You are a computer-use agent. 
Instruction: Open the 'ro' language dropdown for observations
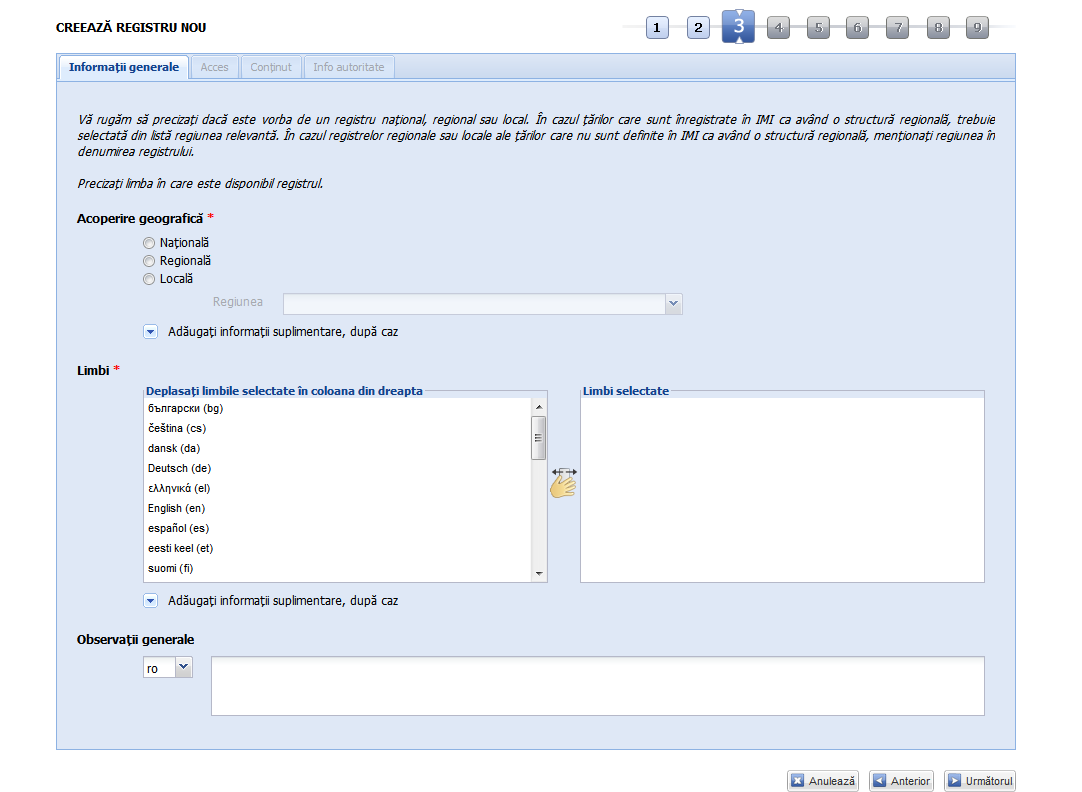pyautogui.click(x=184, y=668)
